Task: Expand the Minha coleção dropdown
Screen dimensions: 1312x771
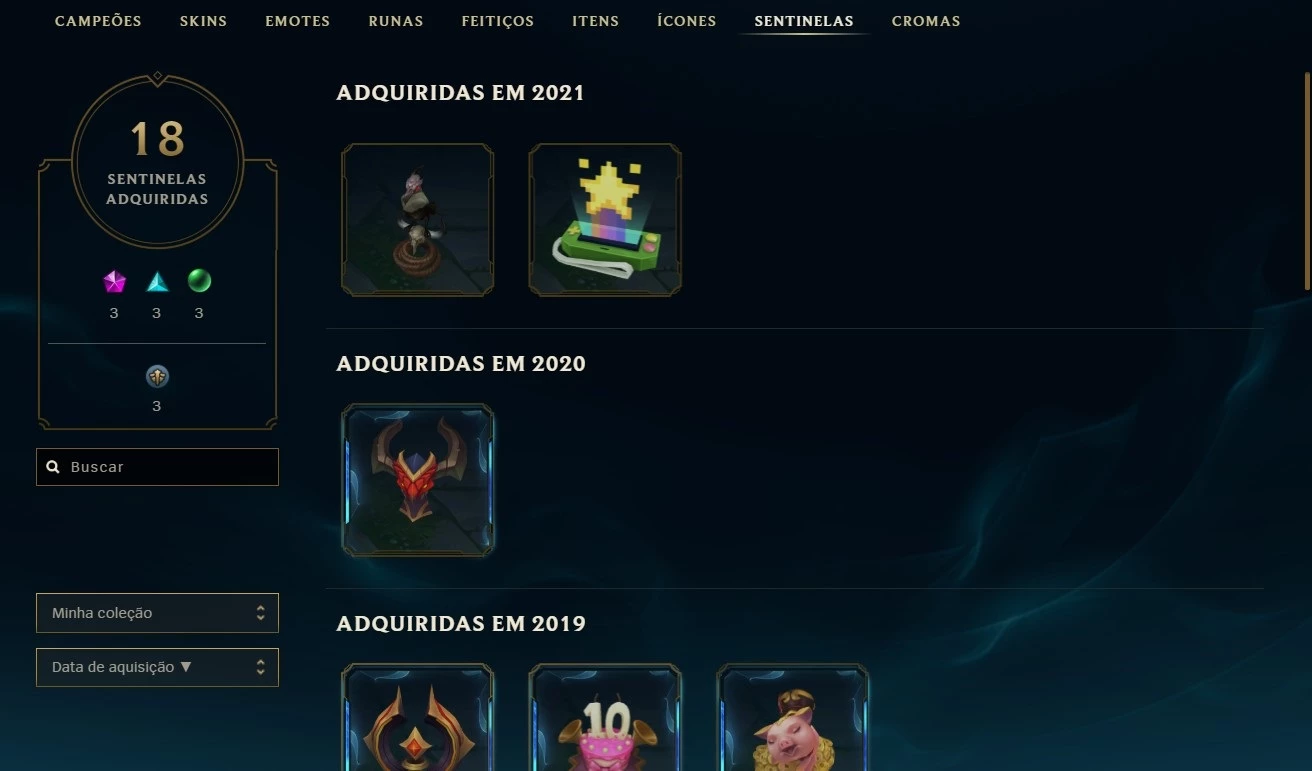Action: point(157,613)
